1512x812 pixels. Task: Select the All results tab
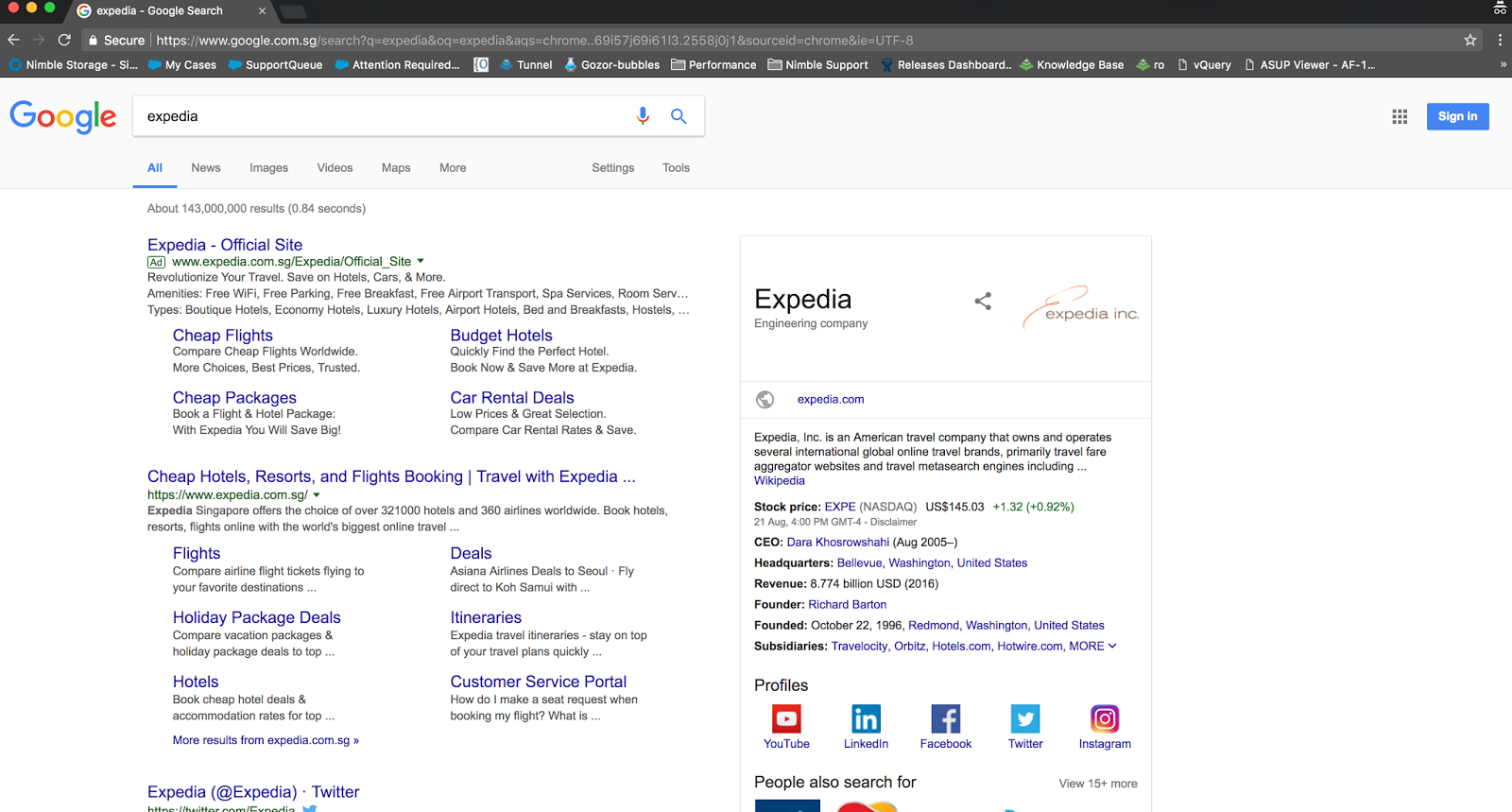click(x=155, y=168)
